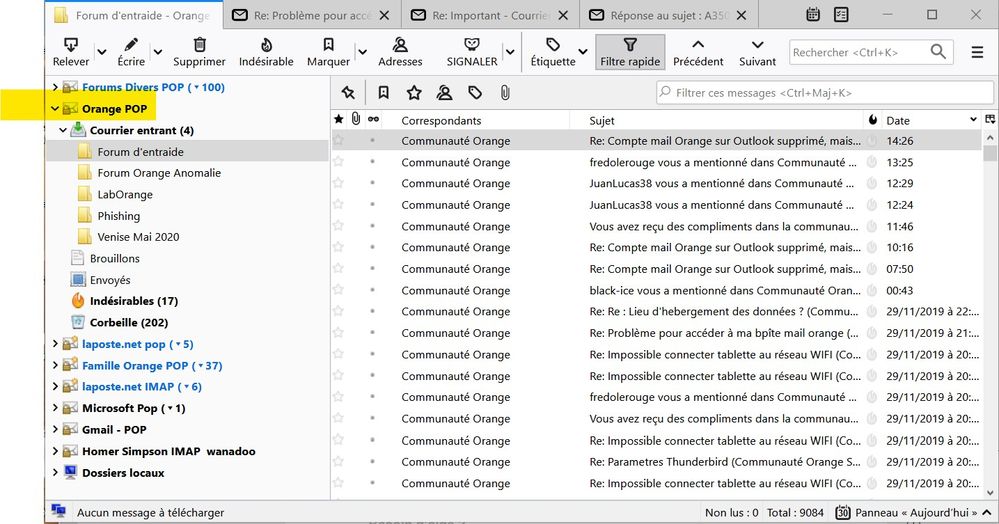Sort by Date column header

coord(932,120)
